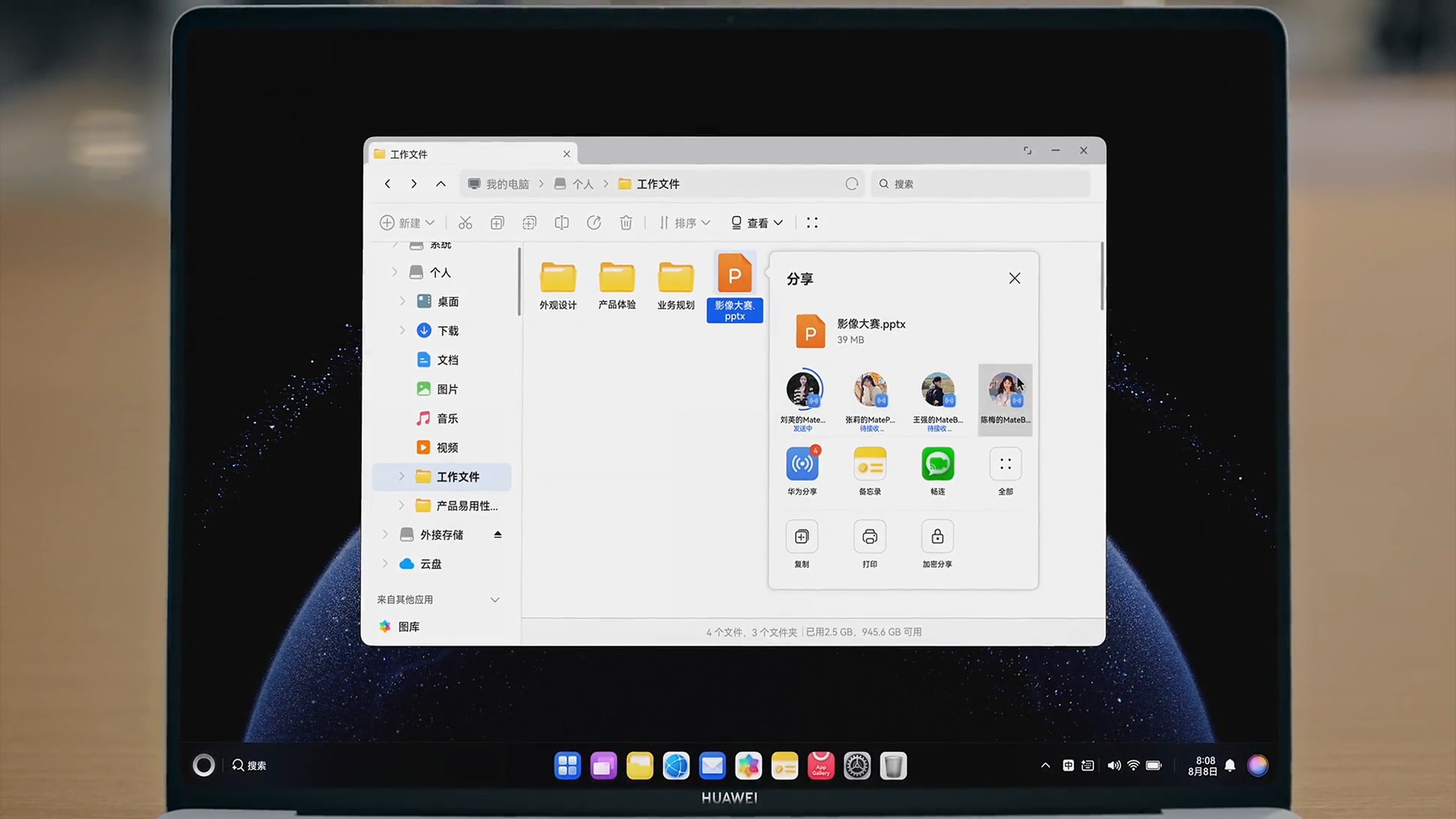This screenshot has width=1456, height=819.
Task: Click the Delete (trash) icon in toolbar
Action: coord(626,222)
